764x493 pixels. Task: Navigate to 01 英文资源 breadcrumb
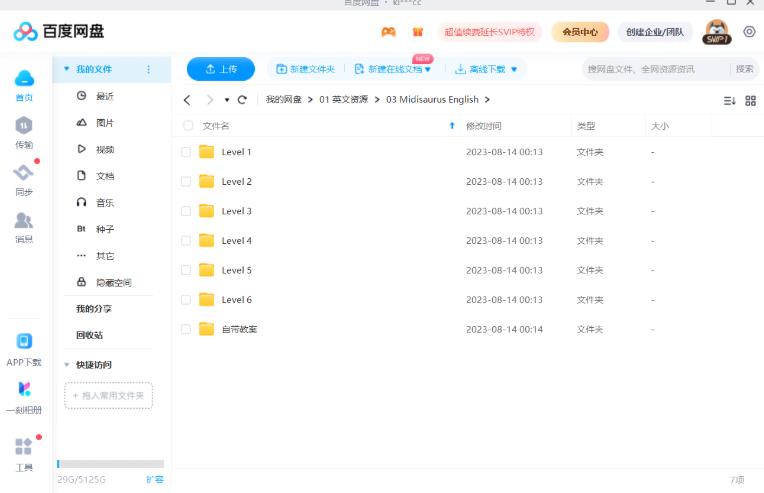tap(344, 99)
